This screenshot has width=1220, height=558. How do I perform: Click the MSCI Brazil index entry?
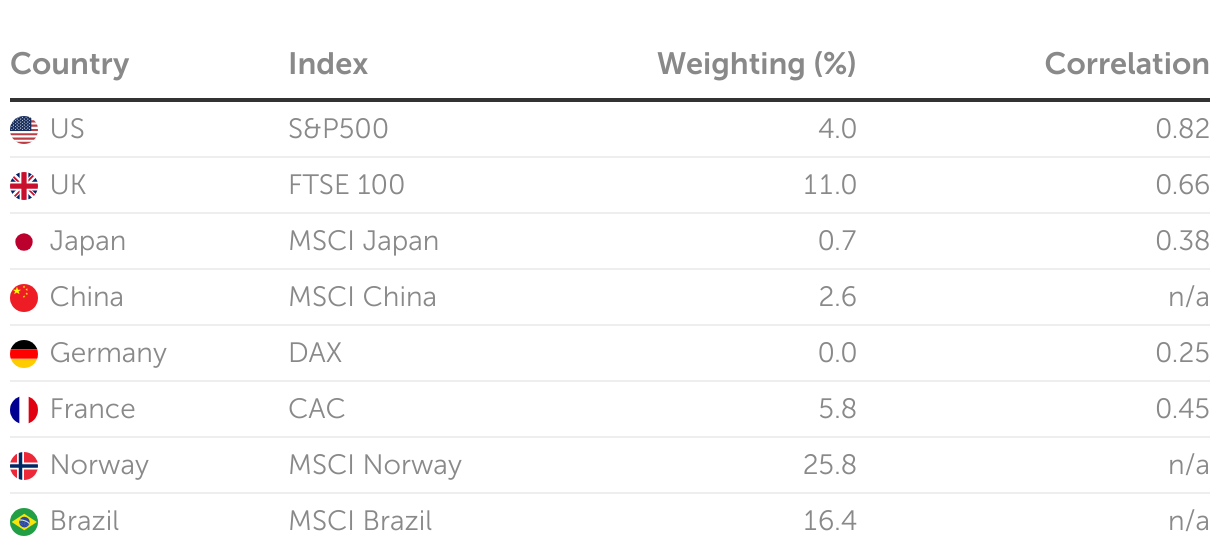pyautogui.click(x=360, y=521)
